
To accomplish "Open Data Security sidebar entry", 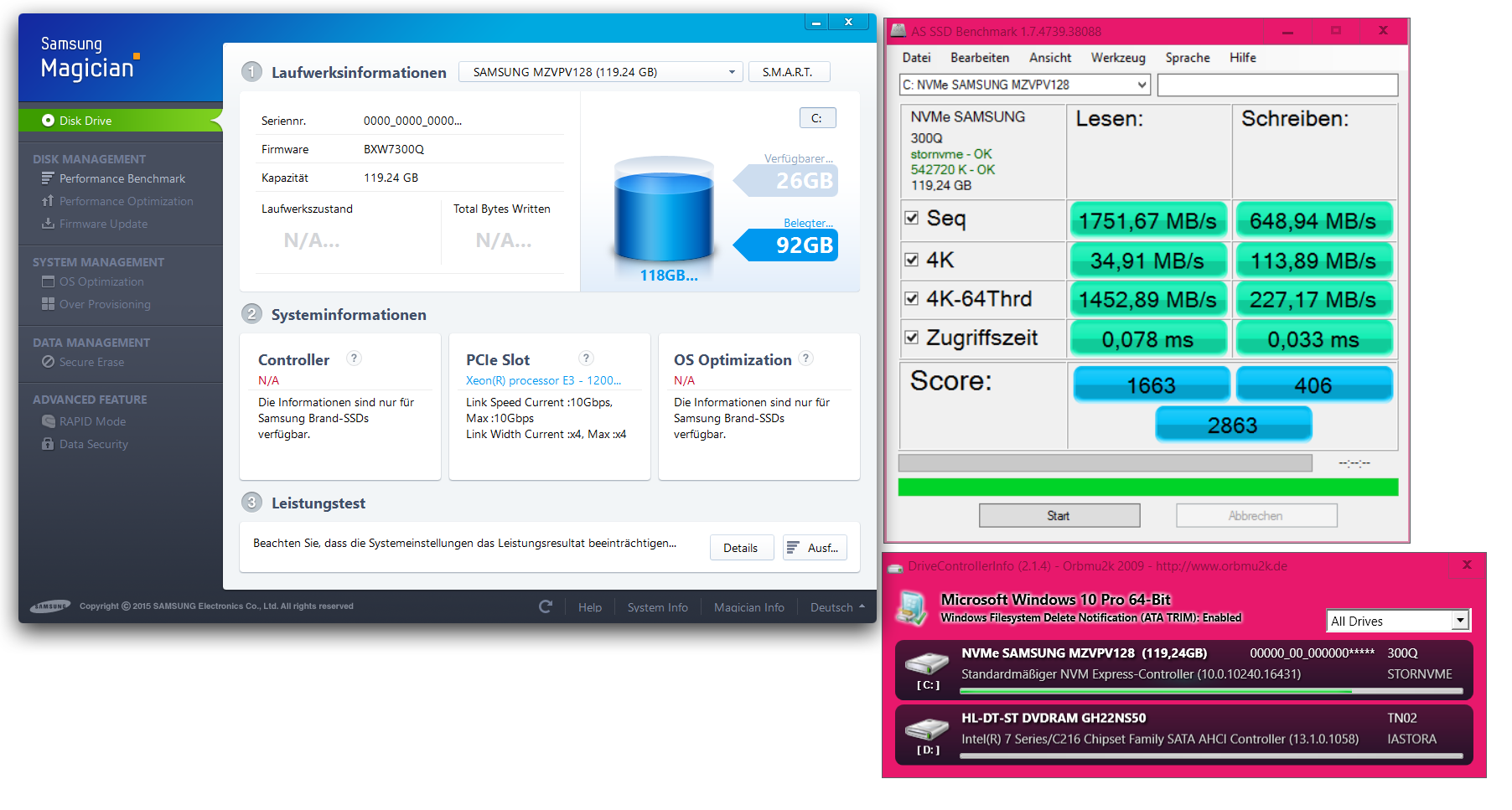I will point(85,444).
